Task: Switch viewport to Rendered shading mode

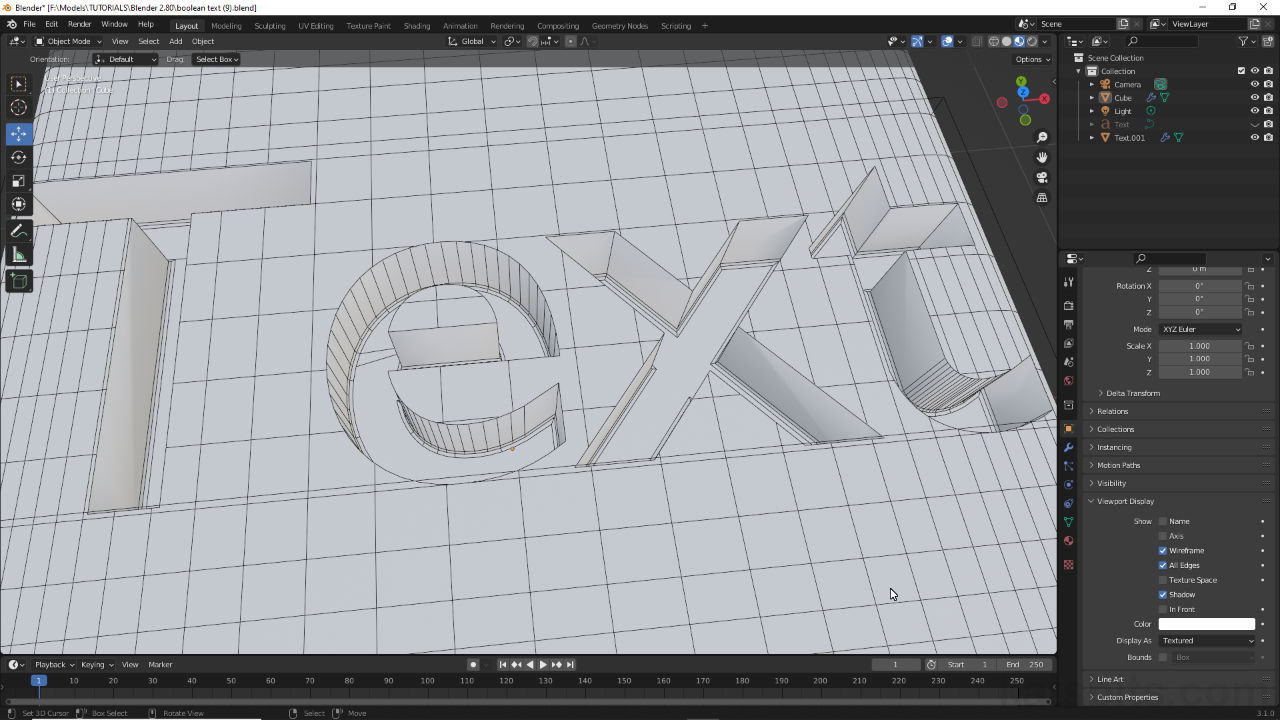Action: point(1031,41)
